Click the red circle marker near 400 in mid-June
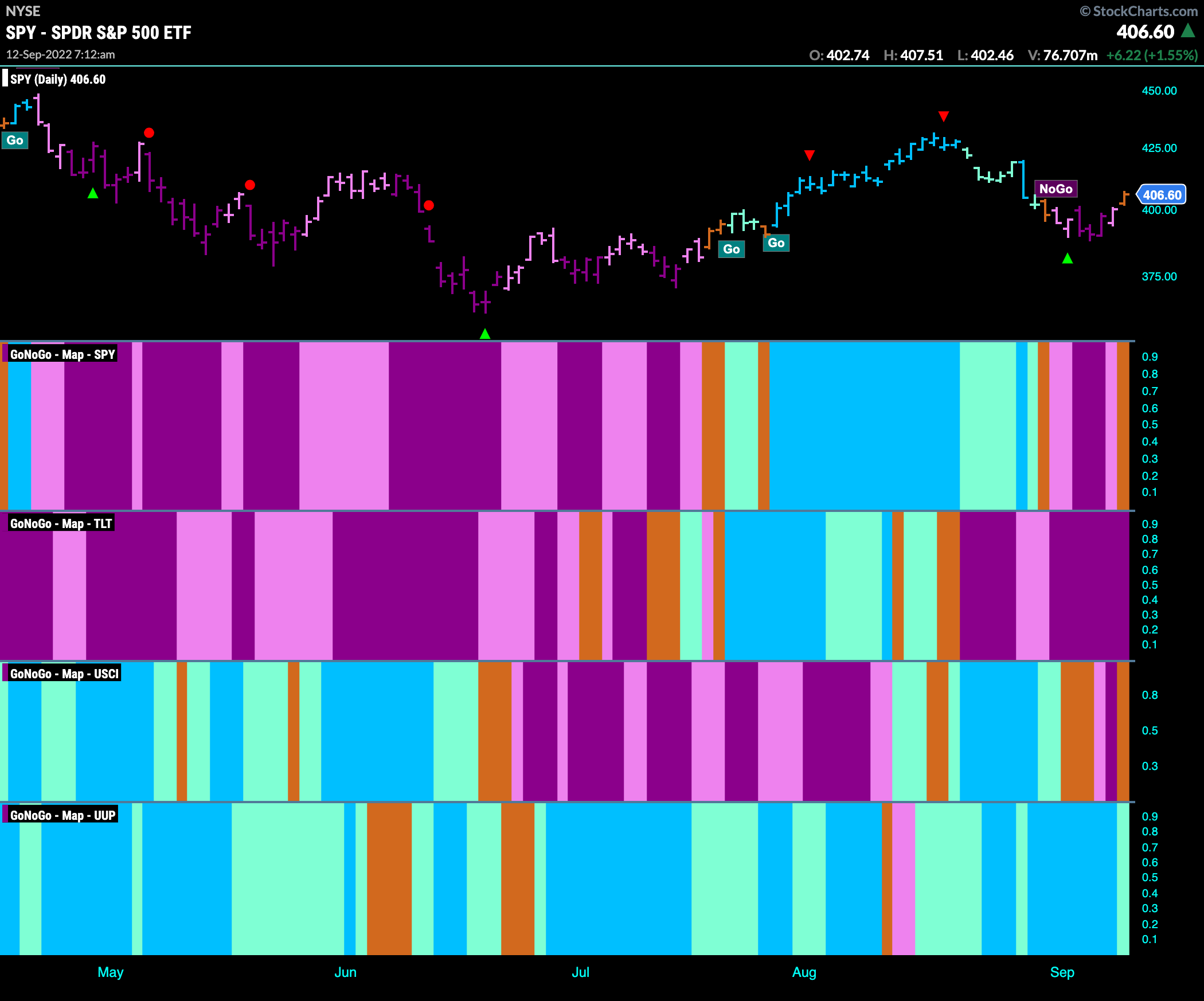This screenshot has height=1001, width=1204. (429, 205)
